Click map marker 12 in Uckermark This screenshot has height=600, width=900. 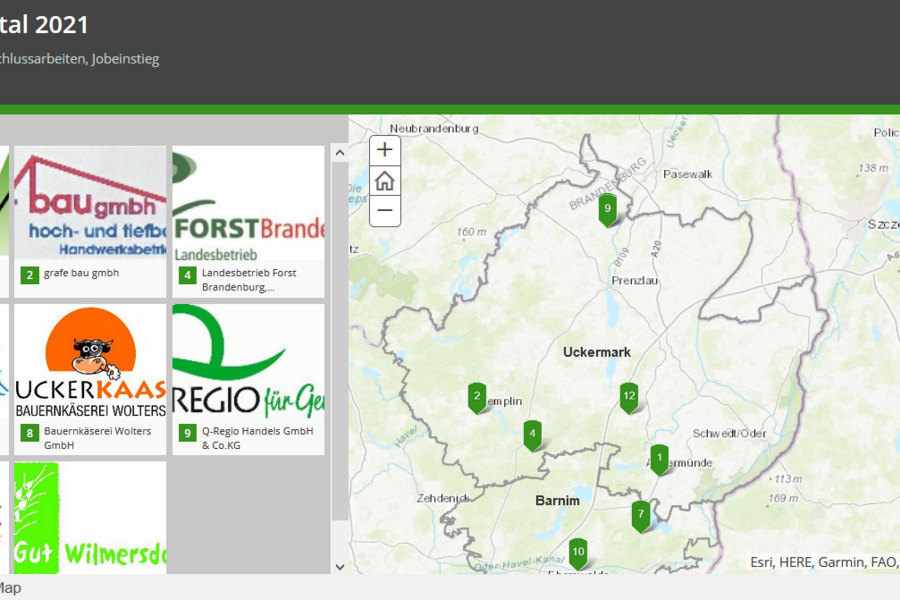(x=629, y=396)
